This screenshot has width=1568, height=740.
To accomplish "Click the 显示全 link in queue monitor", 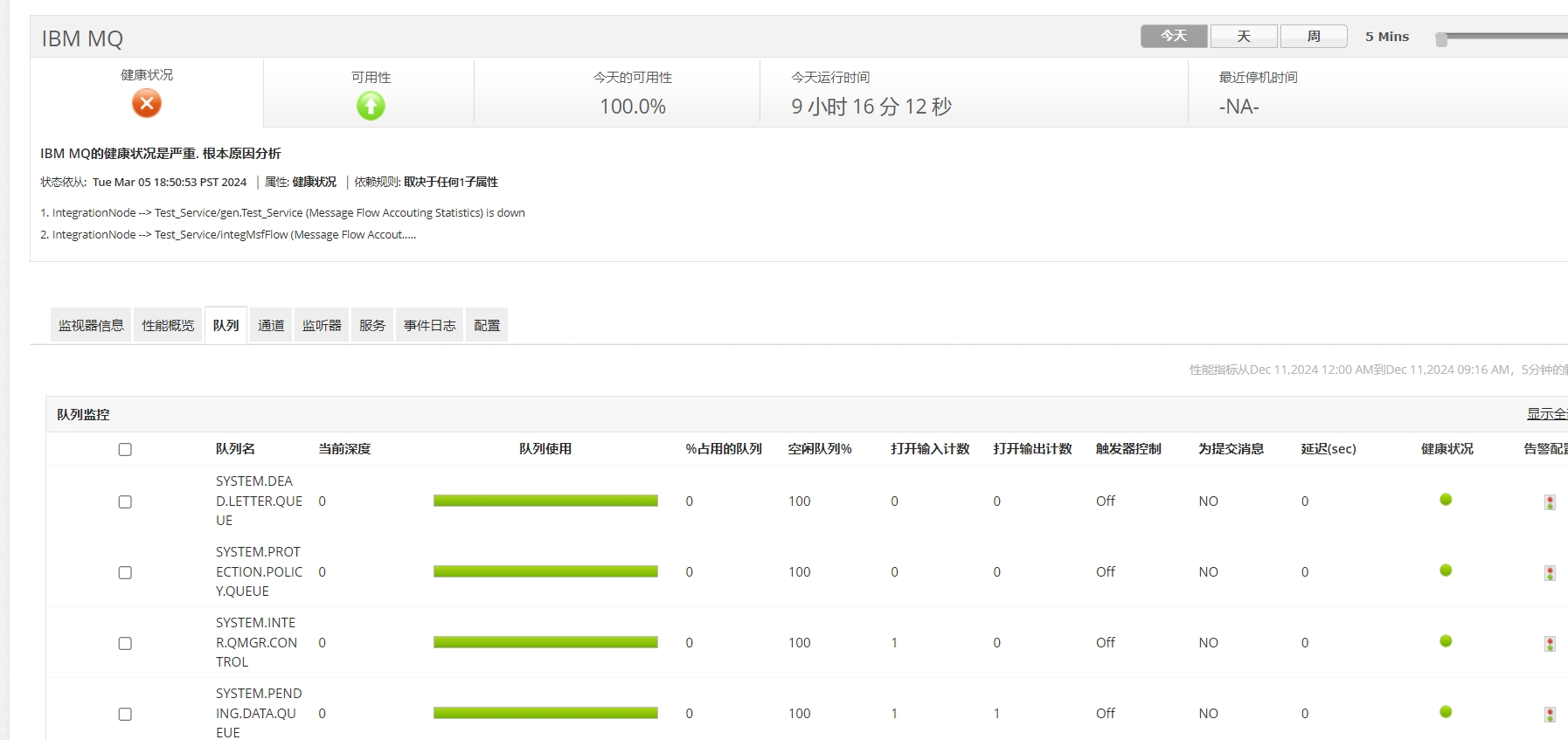I will tap(1546, 414).
